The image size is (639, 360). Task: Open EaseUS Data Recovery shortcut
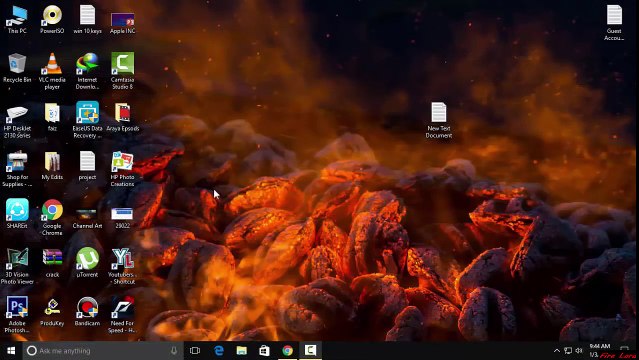(x=87, y=120)
